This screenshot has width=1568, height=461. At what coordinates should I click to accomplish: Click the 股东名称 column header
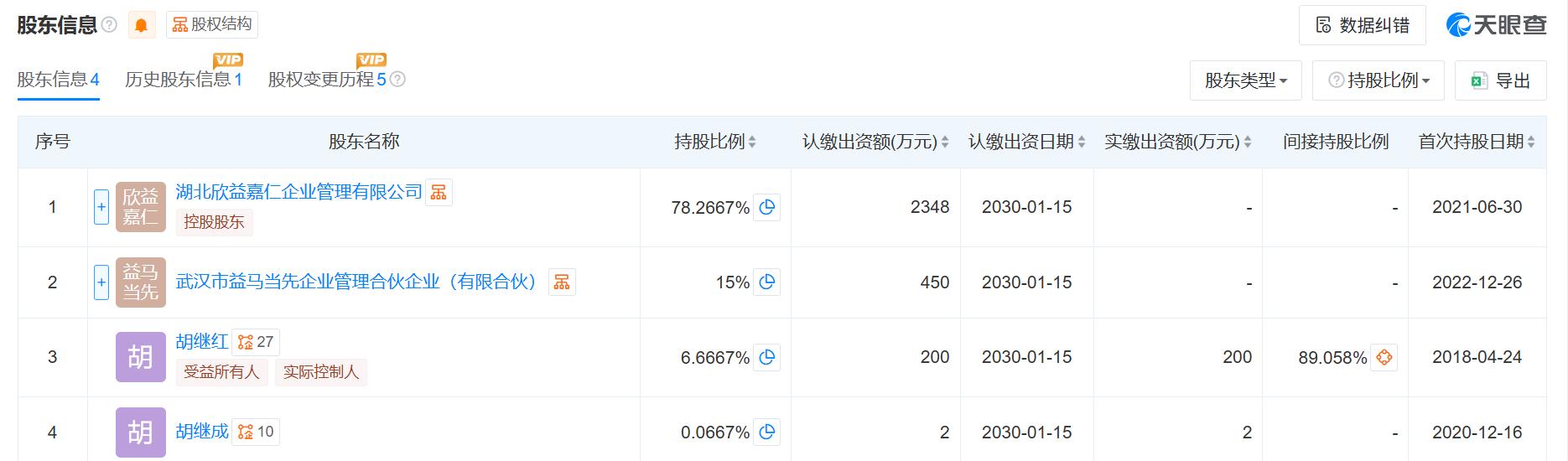(364, 142)
